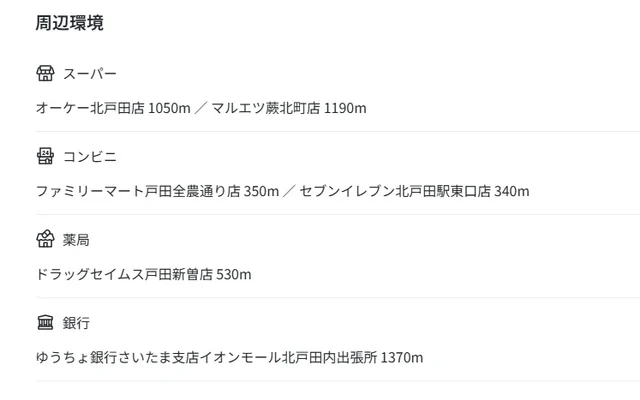This screenshot has width=640, height=400.
Task: Click the bank building icon
Action: [x=45, y=322]
